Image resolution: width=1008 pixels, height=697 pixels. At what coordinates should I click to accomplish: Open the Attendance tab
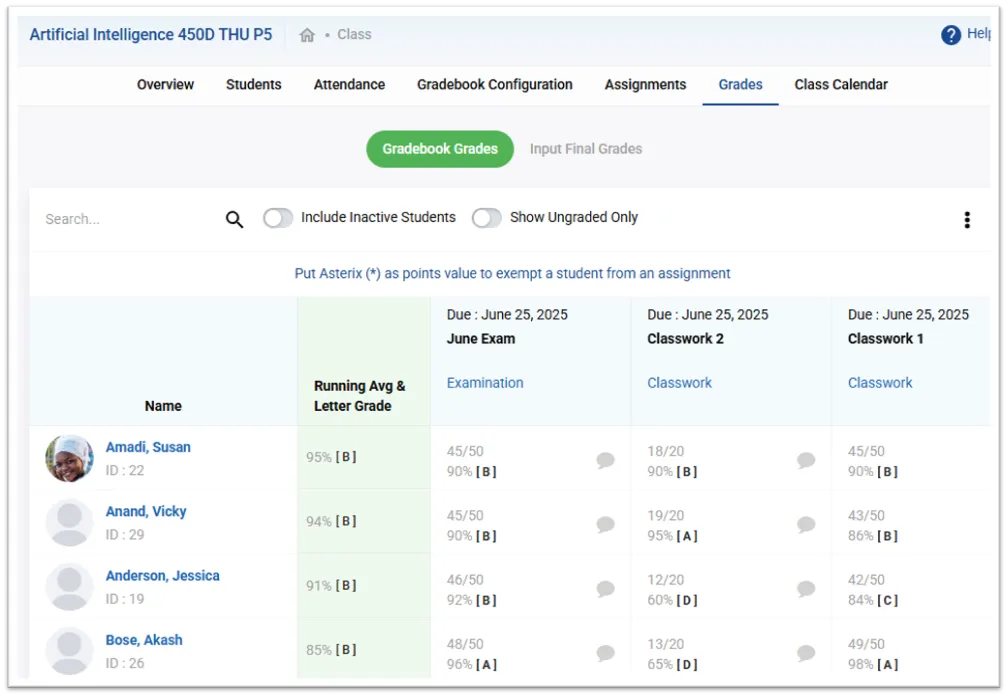pyautogui.click(x=349, y=85)
